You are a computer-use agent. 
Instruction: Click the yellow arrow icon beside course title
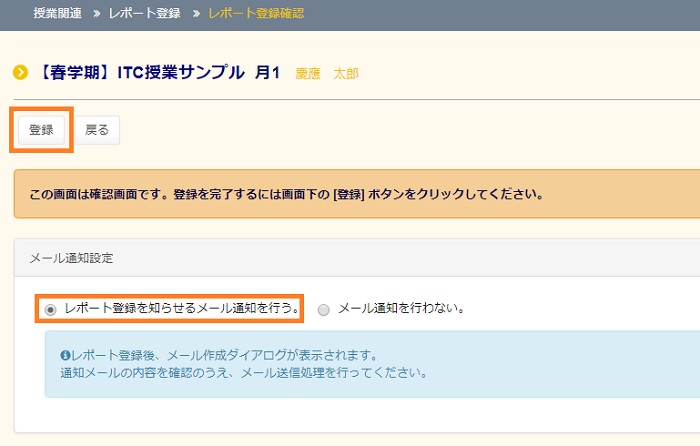point(20,73)
